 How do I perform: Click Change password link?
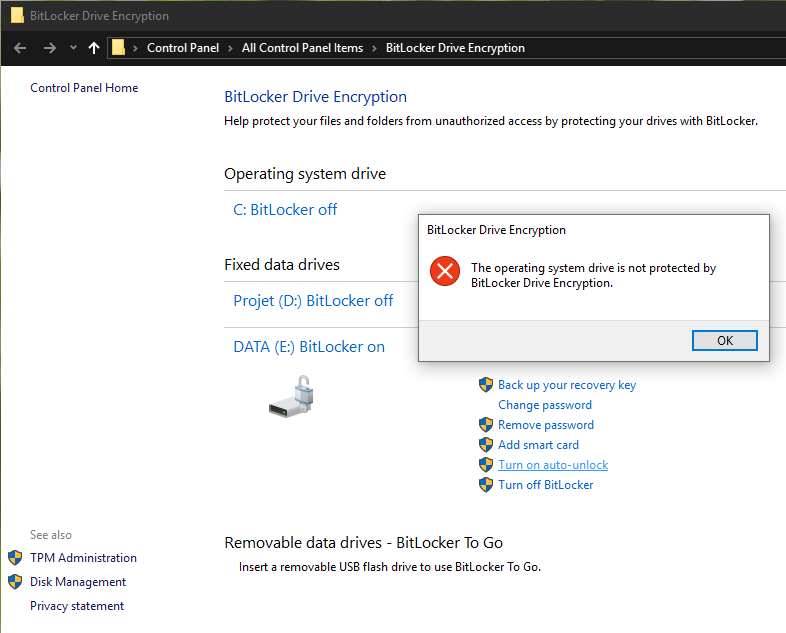(545, 405)
